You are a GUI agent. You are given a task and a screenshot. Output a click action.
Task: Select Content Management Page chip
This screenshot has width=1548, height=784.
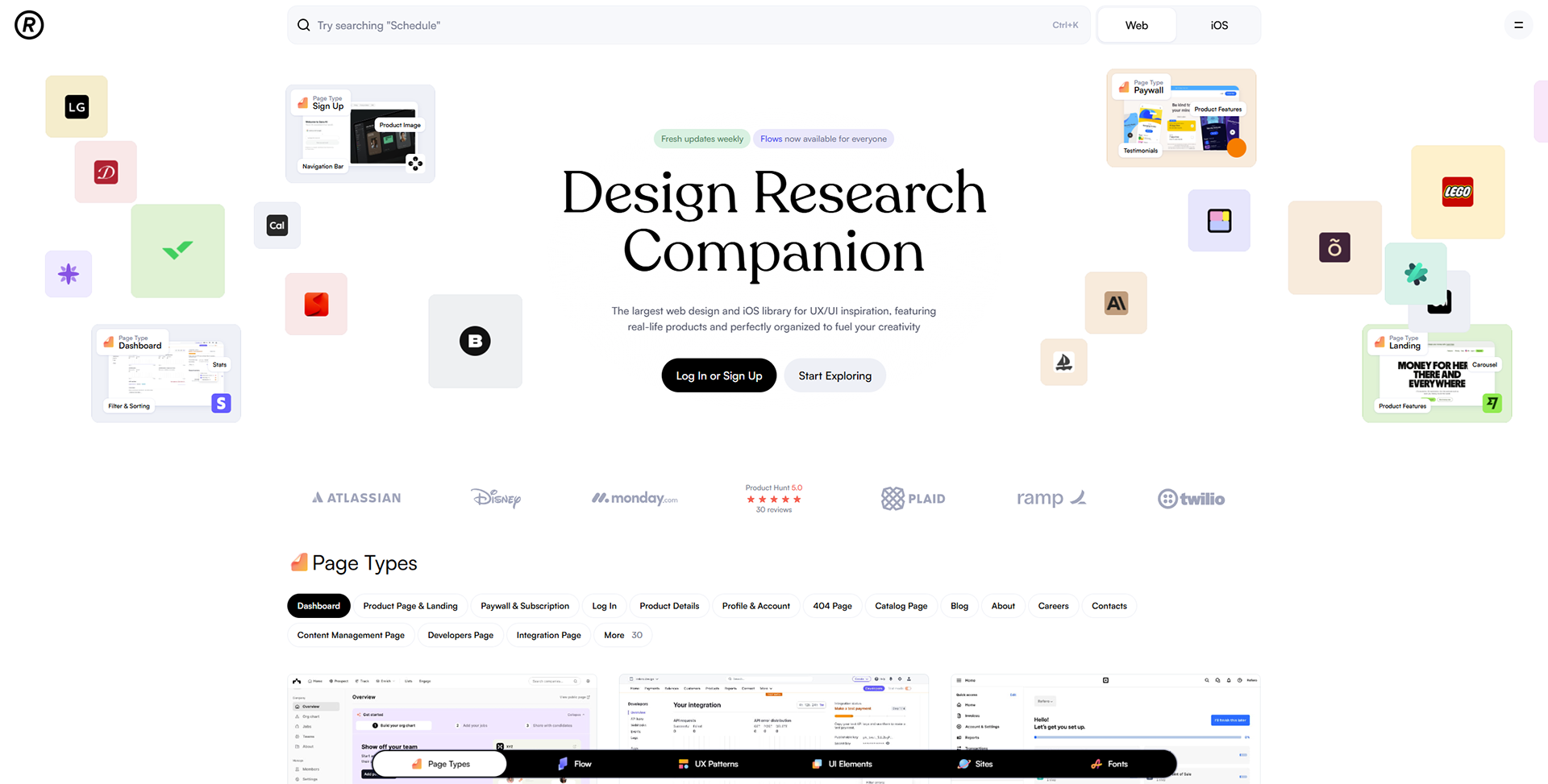(x=351, y=635)
